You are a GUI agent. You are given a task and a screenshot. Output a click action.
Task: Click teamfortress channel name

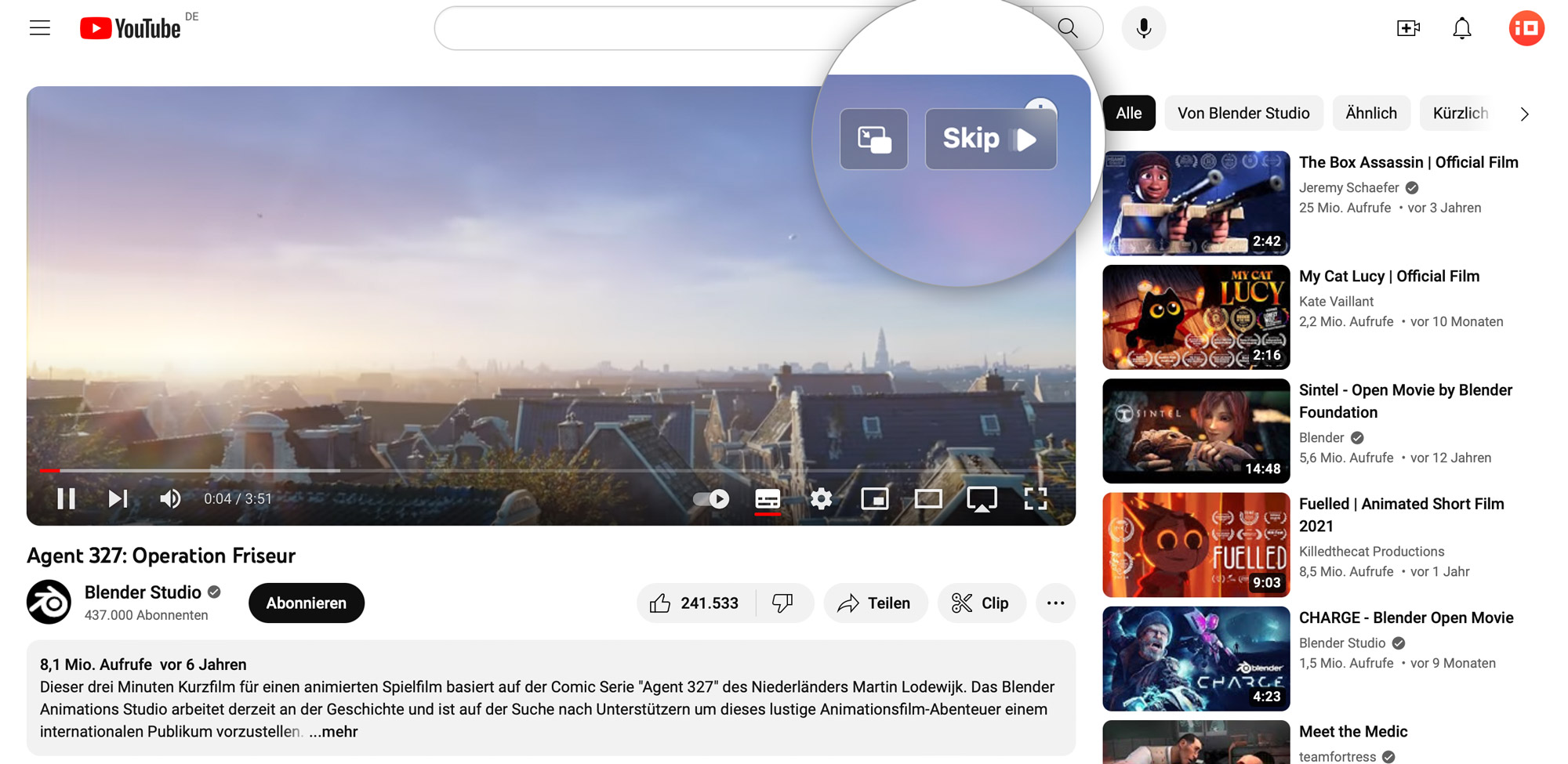tap(1338, 756)
